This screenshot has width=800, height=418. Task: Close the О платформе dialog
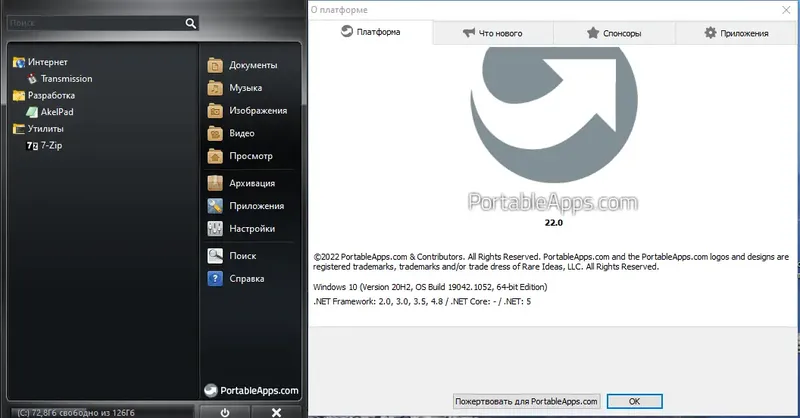click(786, 10)
